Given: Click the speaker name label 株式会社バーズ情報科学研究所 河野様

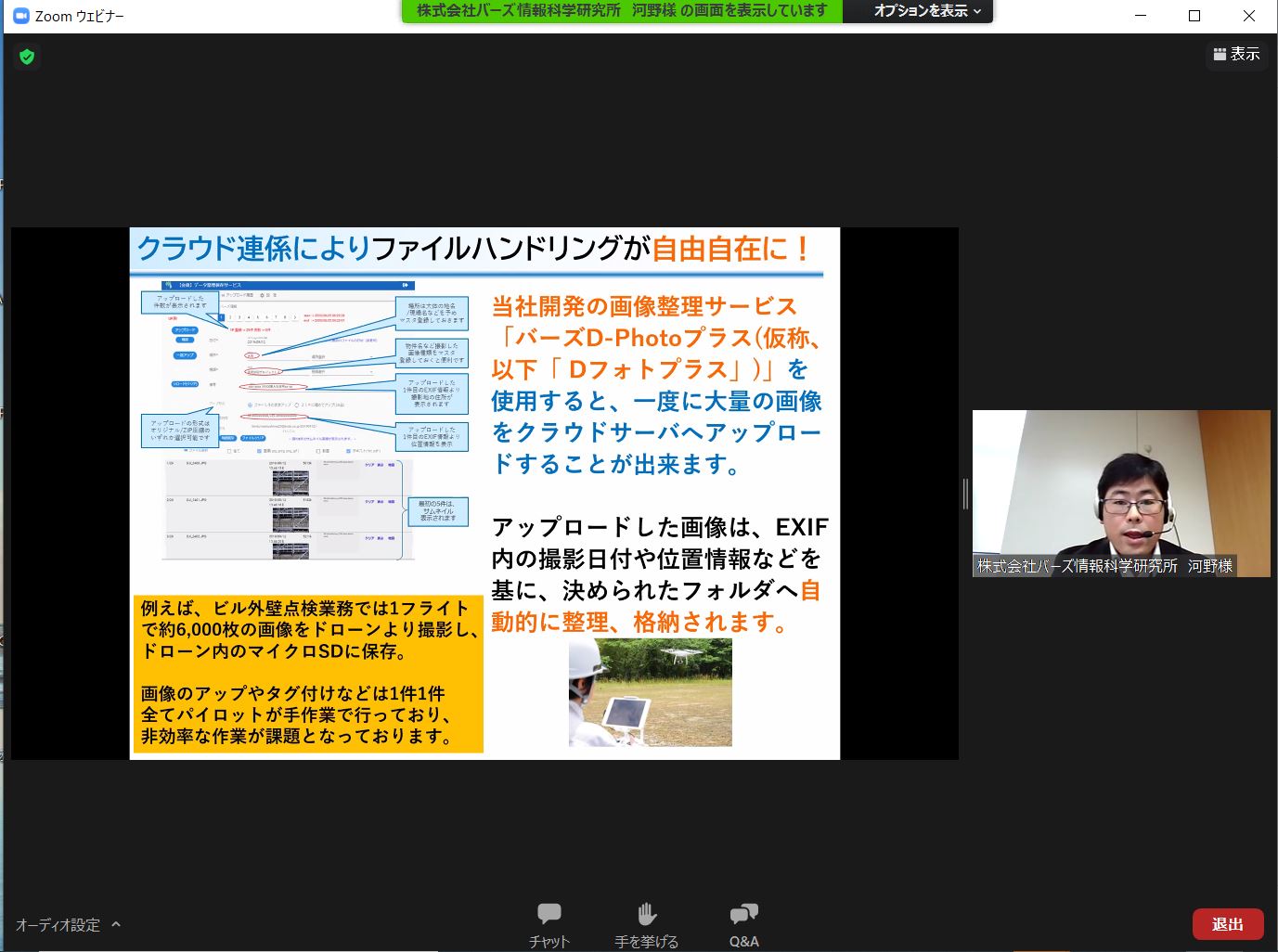Looking at the screenshot, I should [1104, 566].
